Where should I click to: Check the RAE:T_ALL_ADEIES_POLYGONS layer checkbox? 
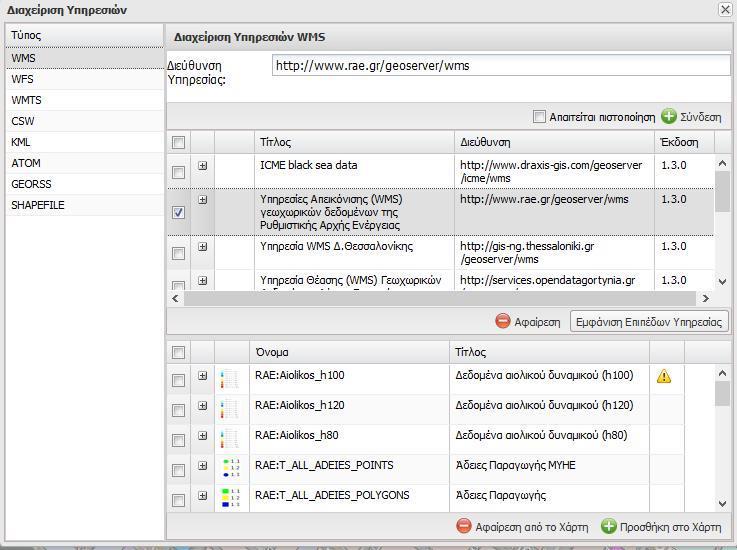point(178,500)
